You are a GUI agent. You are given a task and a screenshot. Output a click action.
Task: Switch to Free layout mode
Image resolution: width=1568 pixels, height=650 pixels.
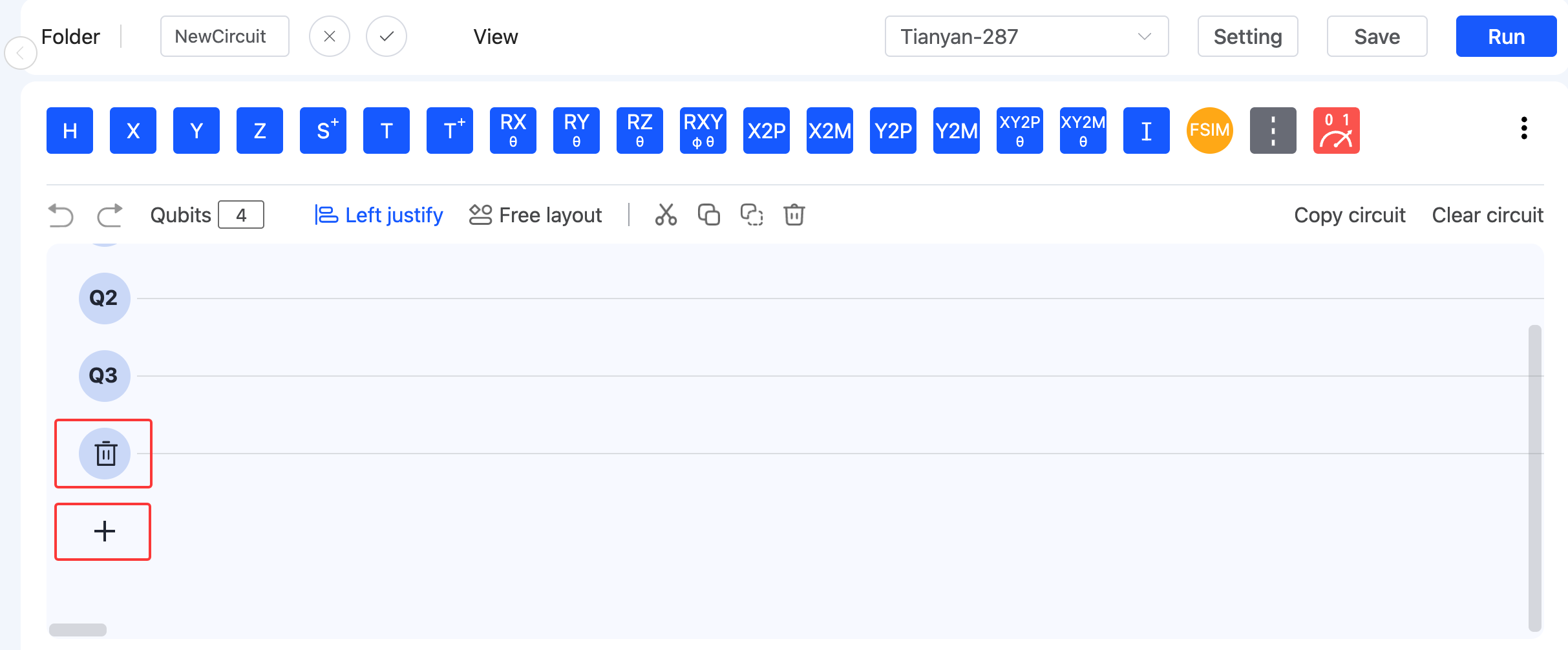coord(535,215)
